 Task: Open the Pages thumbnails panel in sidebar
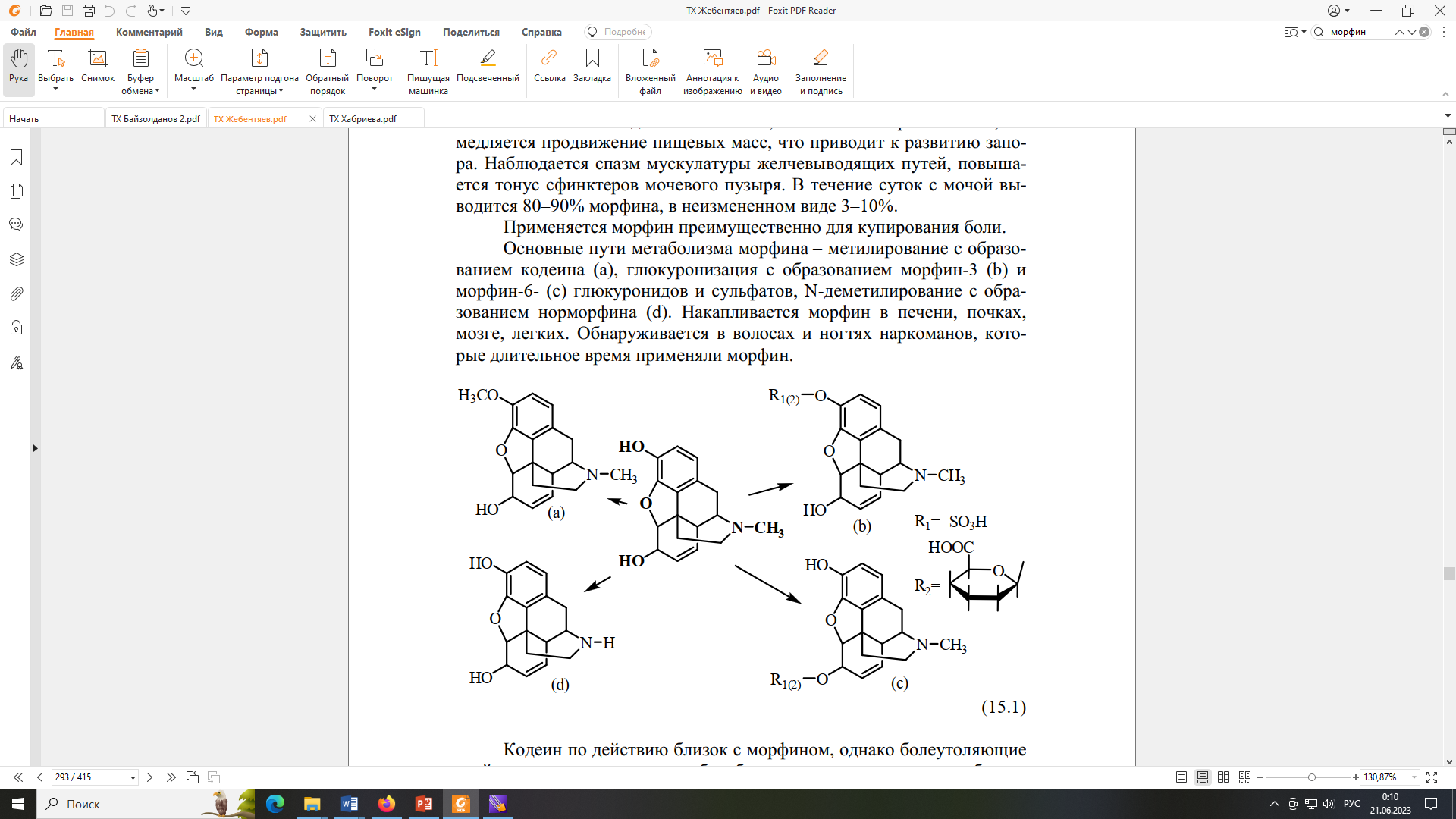click(17, 191)
